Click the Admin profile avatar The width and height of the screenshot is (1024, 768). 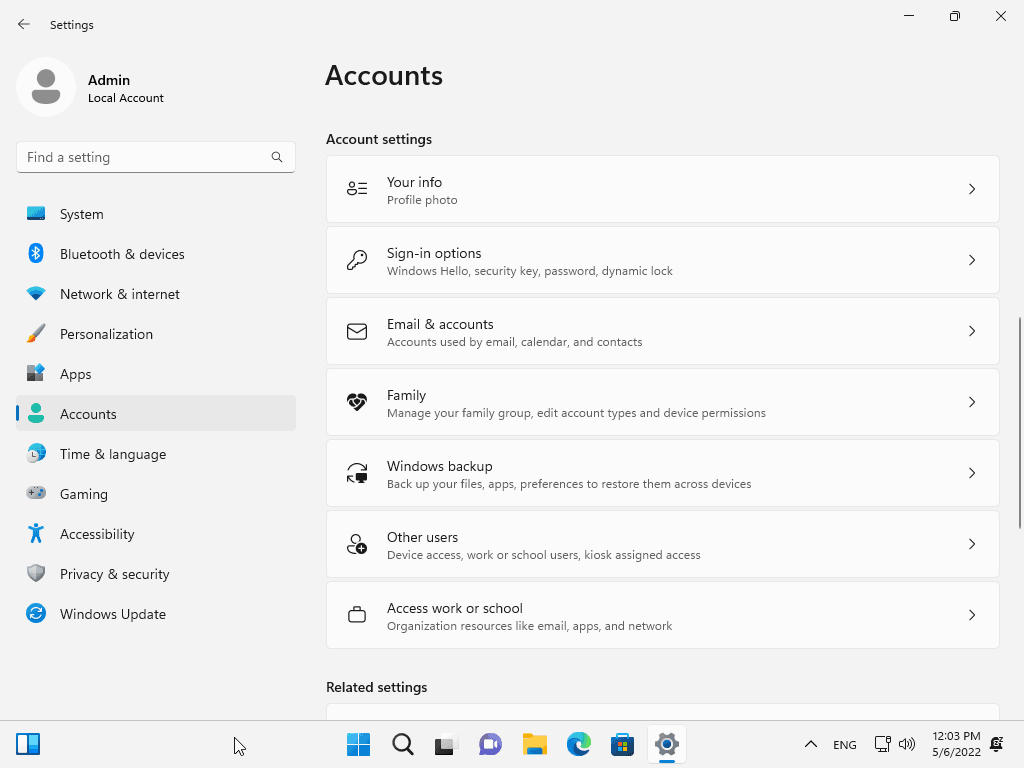tap(46, 87)
